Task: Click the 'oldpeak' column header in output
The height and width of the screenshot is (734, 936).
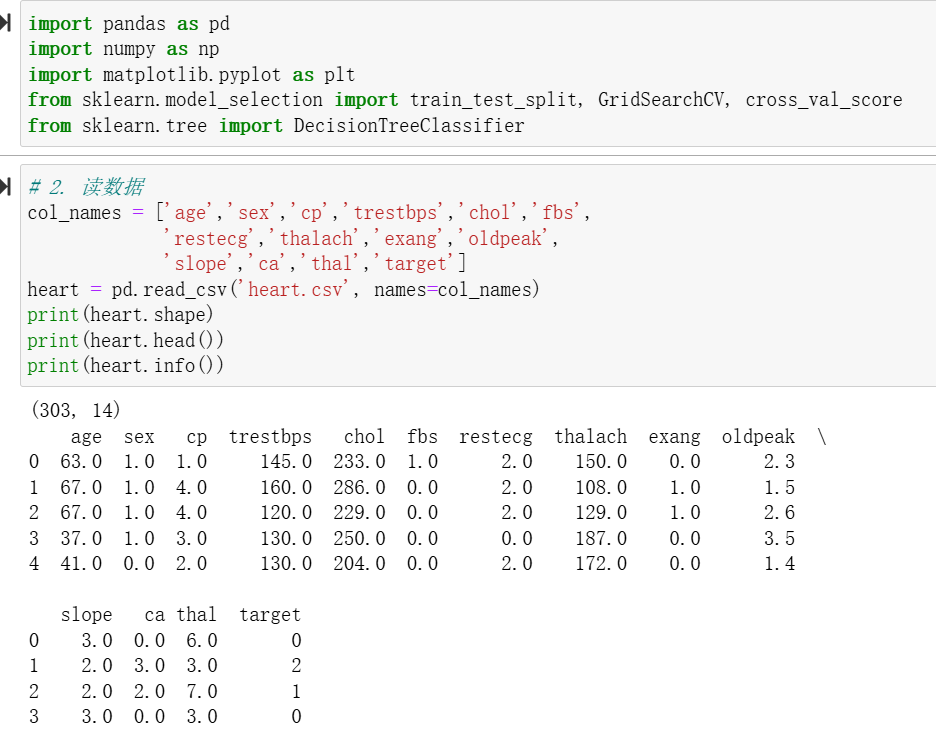Action: (758, 437)
